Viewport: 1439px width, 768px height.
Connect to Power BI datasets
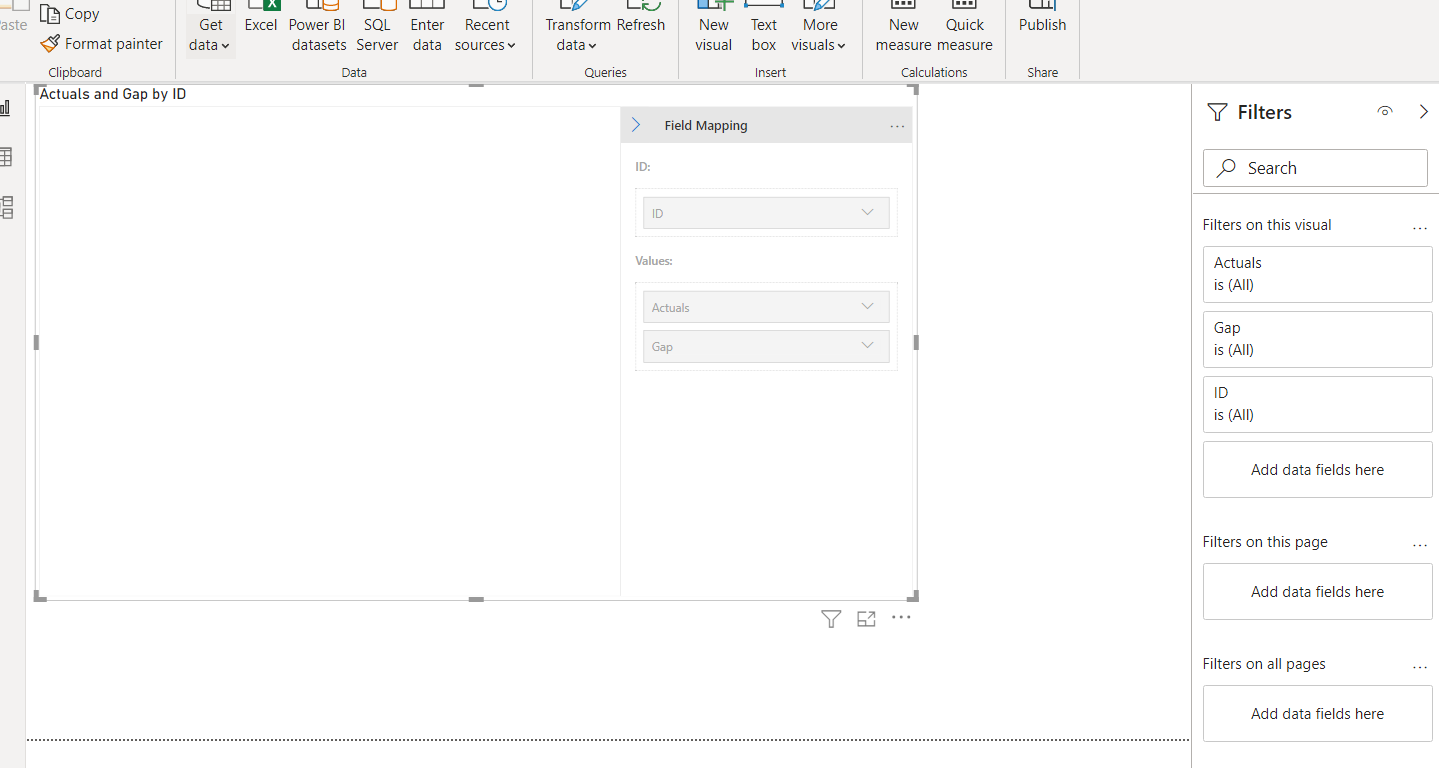click(x=319, y=28)
